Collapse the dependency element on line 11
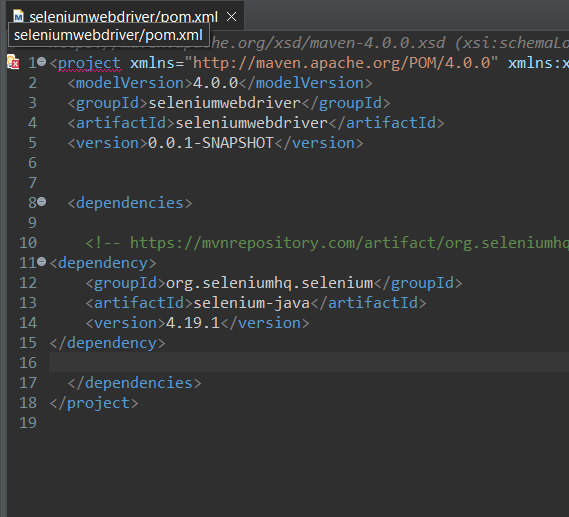 [42, 261]
